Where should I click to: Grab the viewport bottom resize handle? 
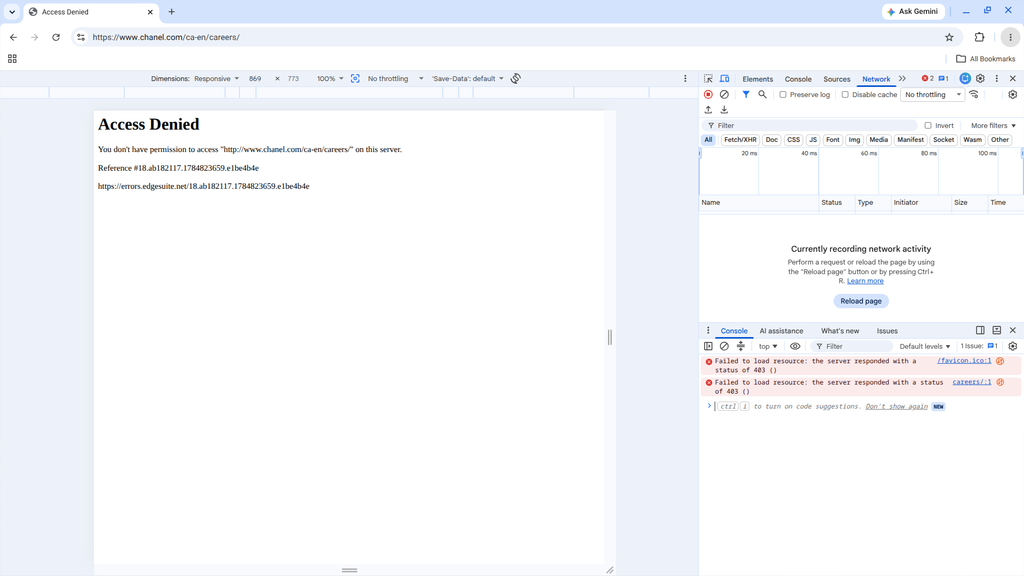349,570
